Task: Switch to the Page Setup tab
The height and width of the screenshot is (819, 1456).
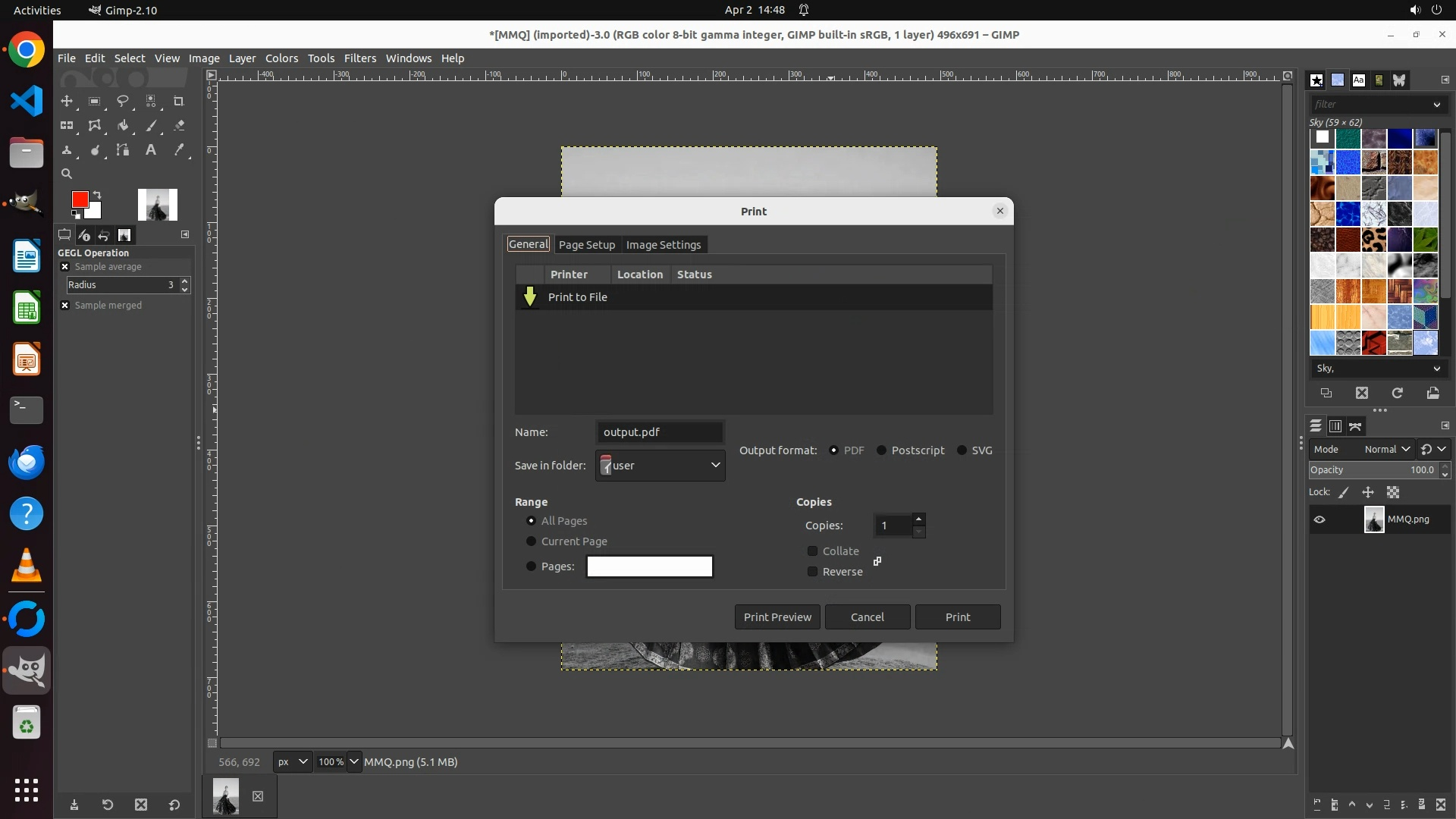Action: (x=586, y=245)
